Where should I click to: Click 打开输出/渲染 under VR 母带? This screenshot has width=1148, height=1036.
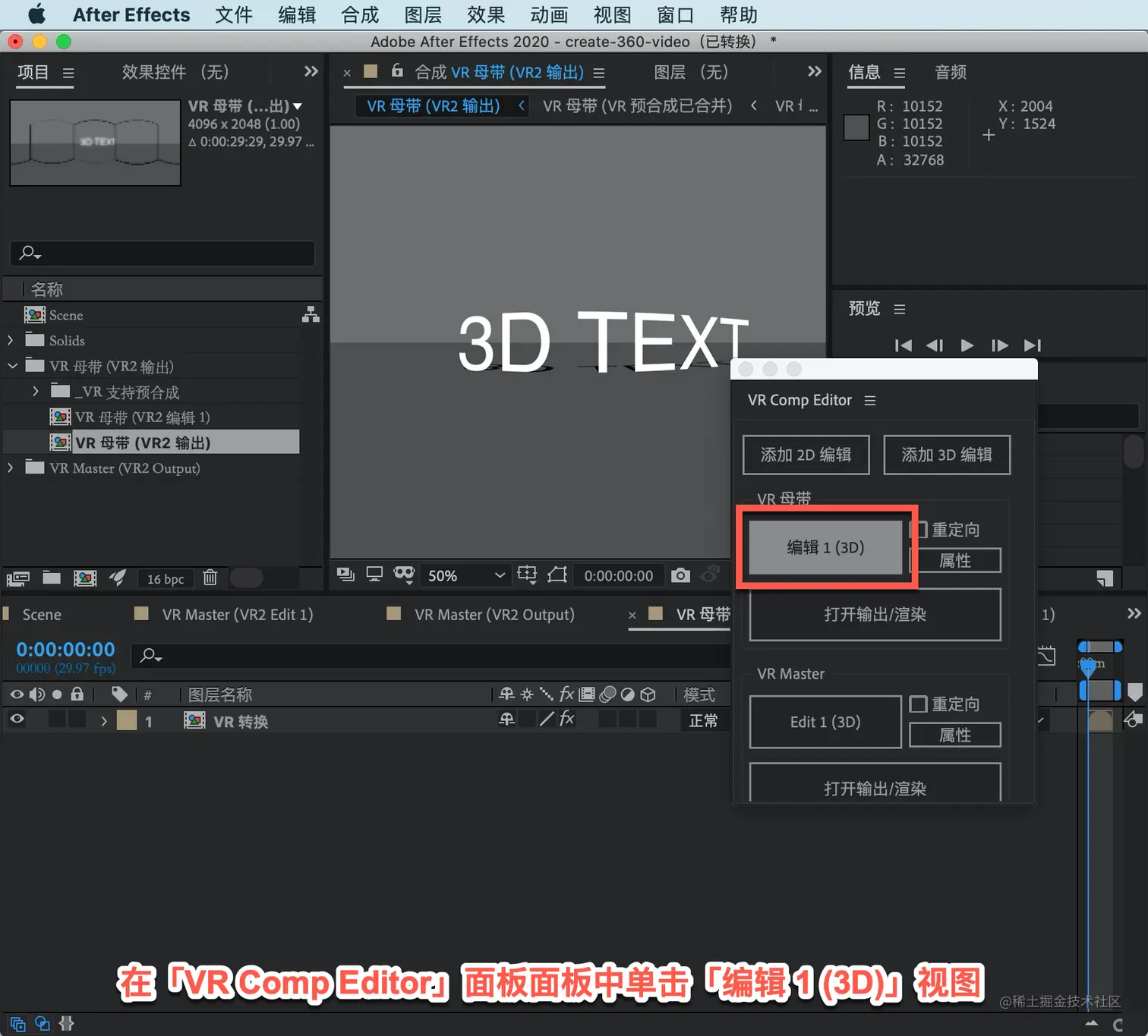[875, 614]
